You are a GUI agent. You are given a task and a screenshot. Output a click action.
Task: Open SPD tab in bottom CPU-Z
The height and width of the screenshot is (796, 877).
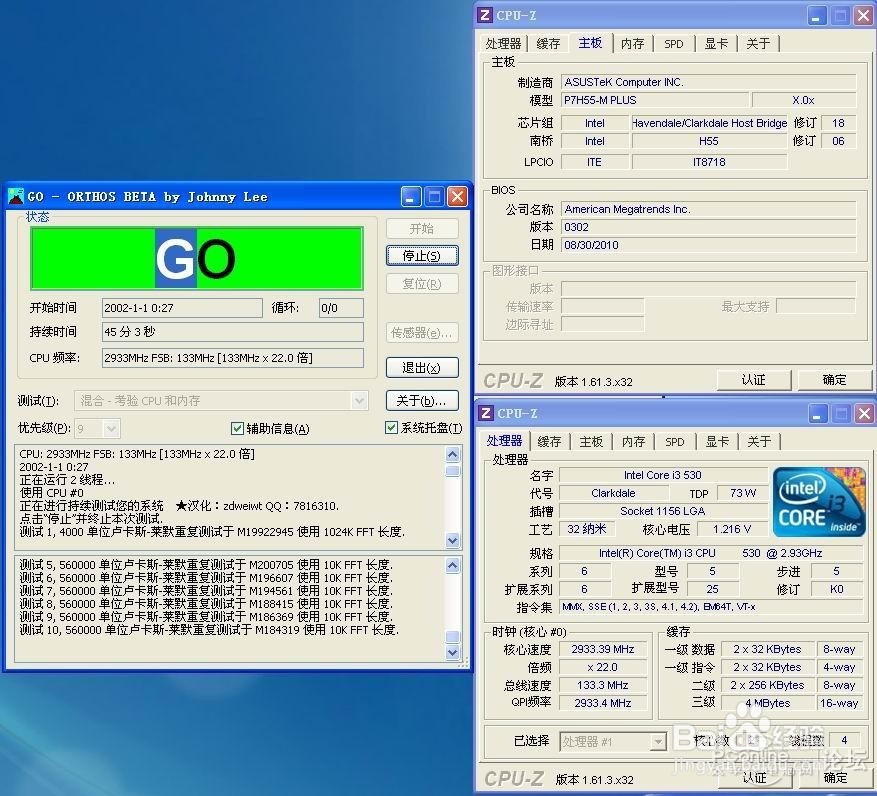pyautogui.click(x=675, y=442)
